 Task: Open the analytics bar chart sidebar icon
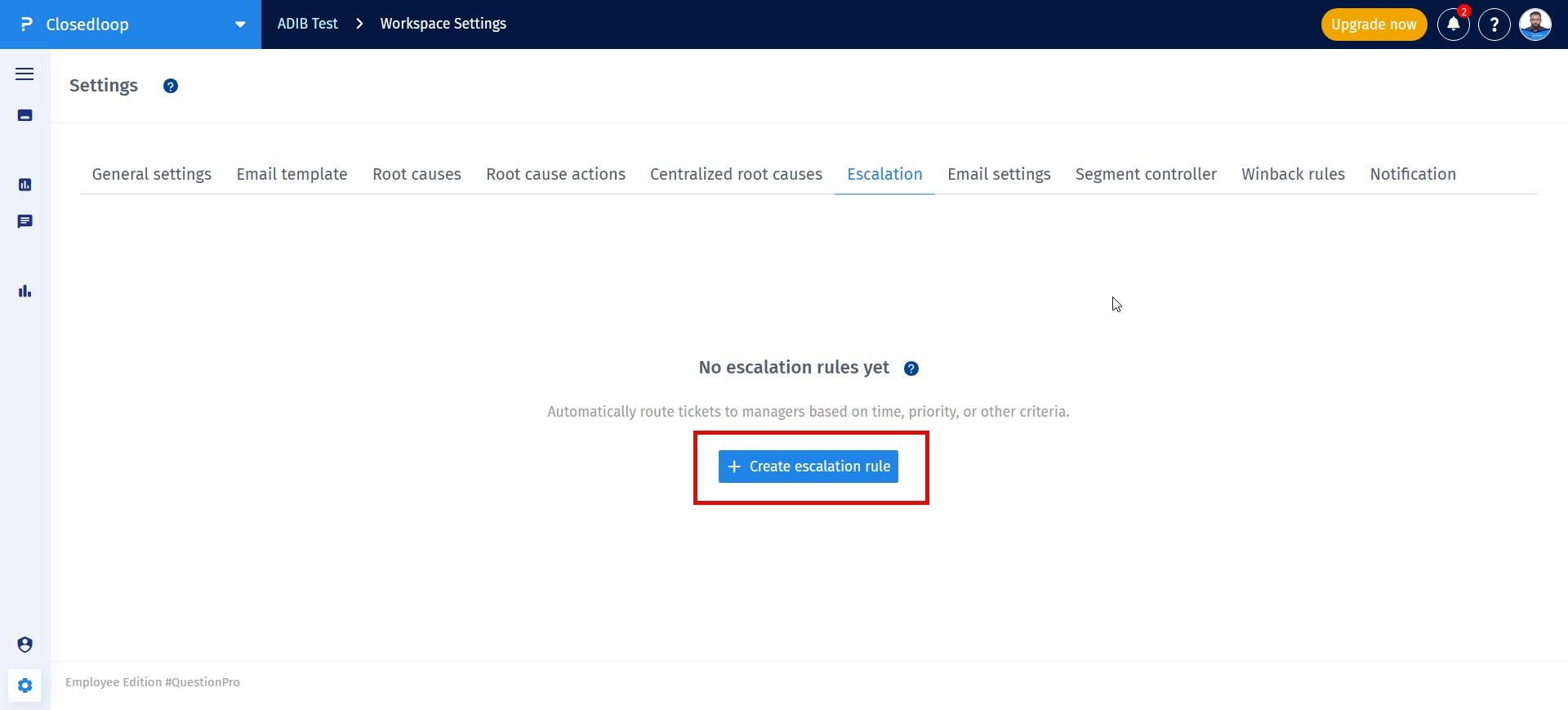pos(24,291)
